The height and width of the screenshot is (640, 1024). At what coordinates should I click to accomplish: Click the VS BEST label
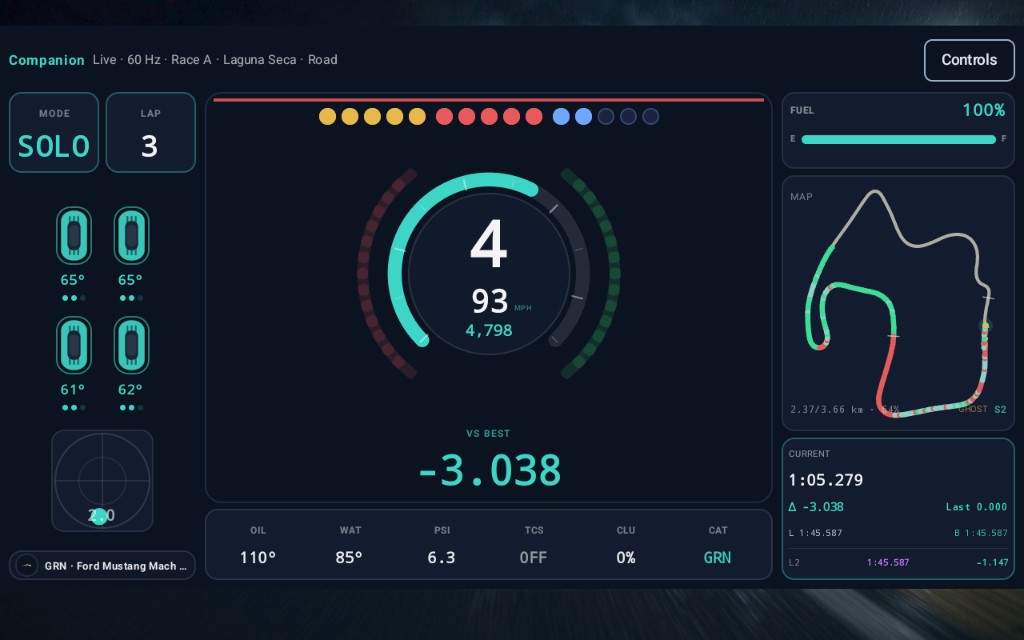pos(488,433)
